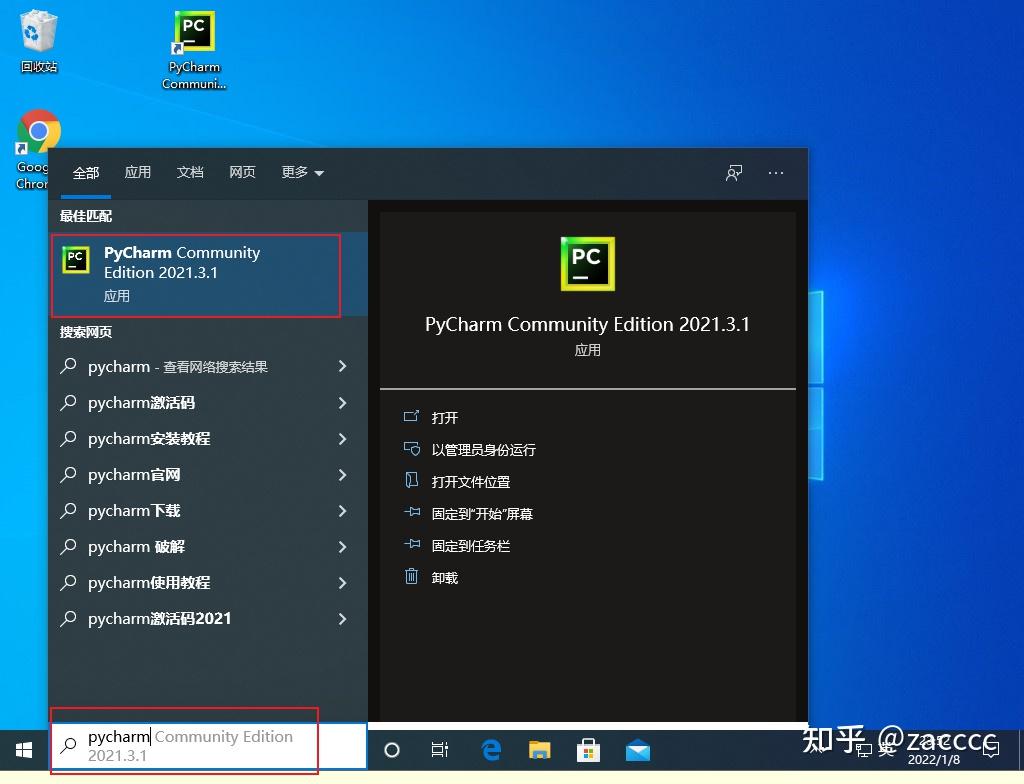Open File Explorer from the taskbar
1024x784 pixels.
[539, 750]
